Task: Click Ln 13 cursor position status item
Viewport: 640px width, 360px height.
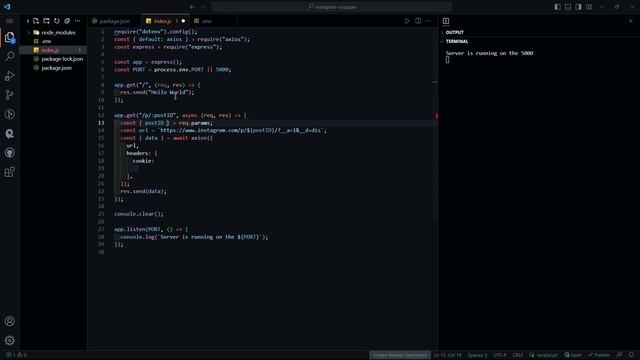Action: pyautogui.click(x=447, y=355)
